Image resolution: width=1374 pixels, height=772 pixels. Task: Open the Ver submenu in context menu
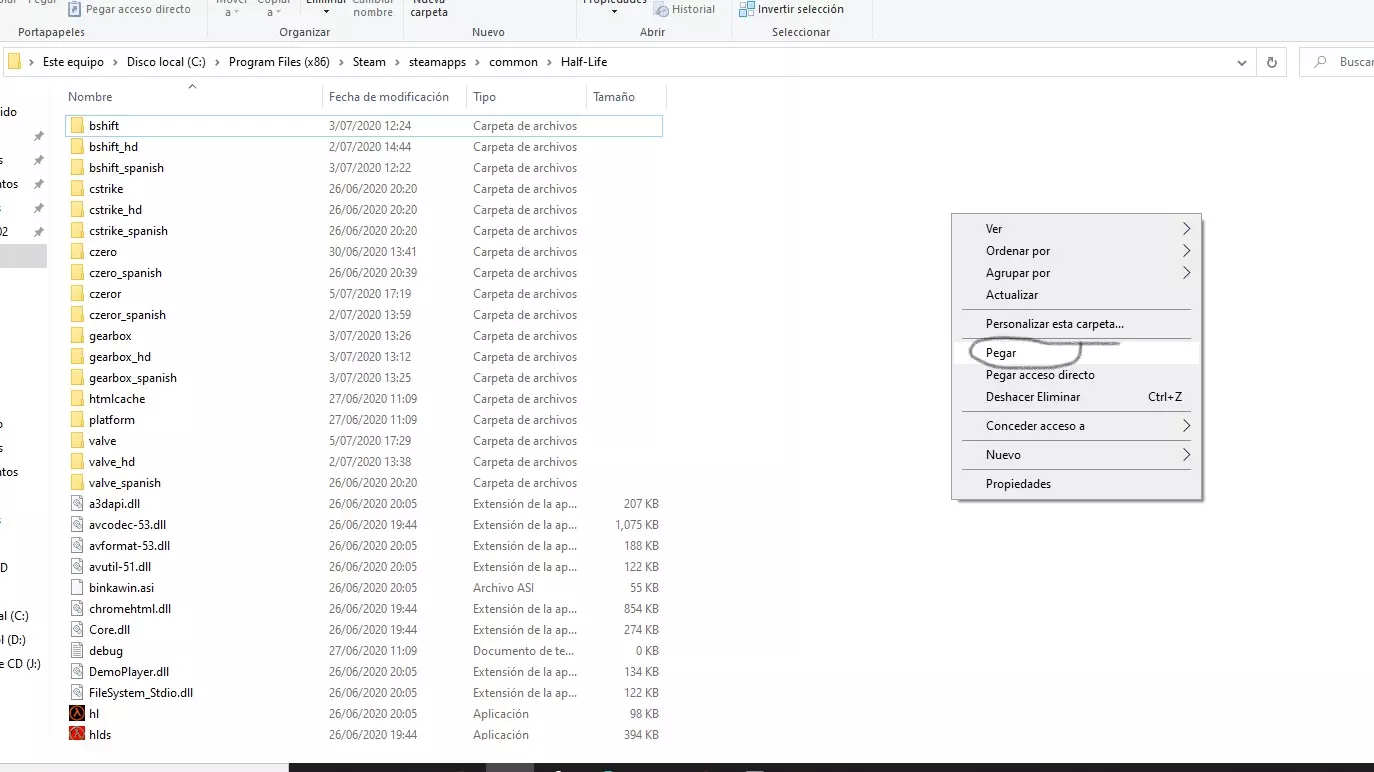(x=1077, y=229)
